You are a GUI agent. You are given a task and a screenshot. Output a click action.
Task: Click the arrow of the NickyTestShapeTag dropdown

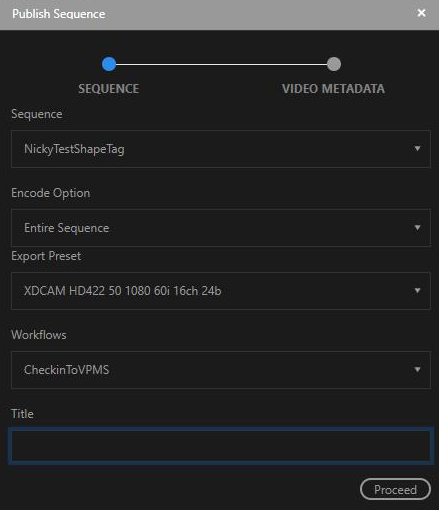pos(417,148)
